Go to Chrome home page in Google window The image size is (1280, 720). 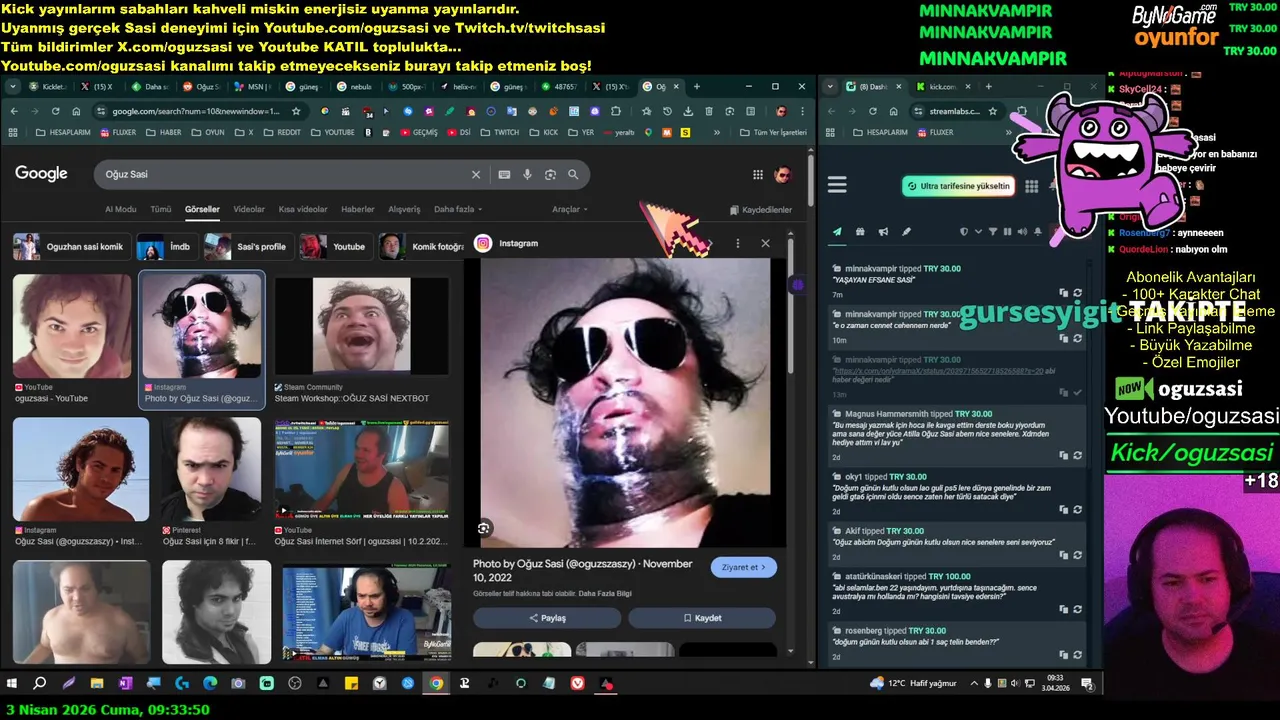(75, 111)
